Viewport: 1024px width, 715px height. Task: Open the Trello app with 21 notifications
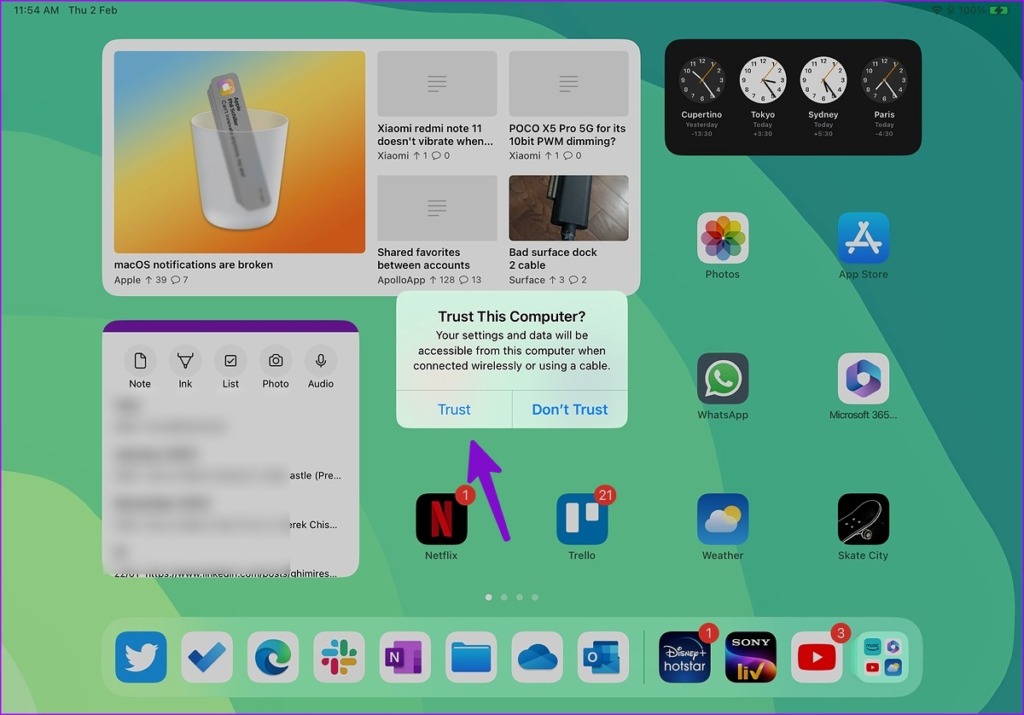click(582, 518)
